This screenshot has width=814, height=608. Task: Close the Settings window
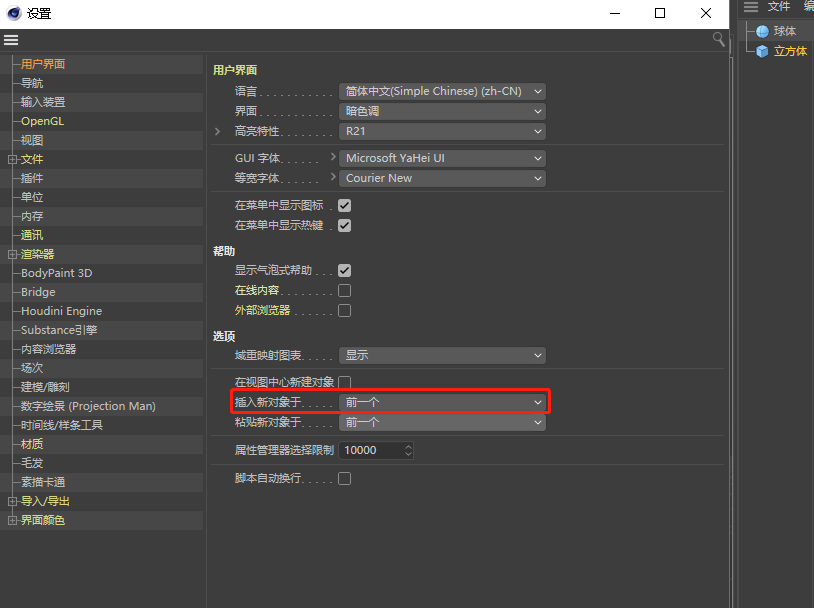pos(706,13)
